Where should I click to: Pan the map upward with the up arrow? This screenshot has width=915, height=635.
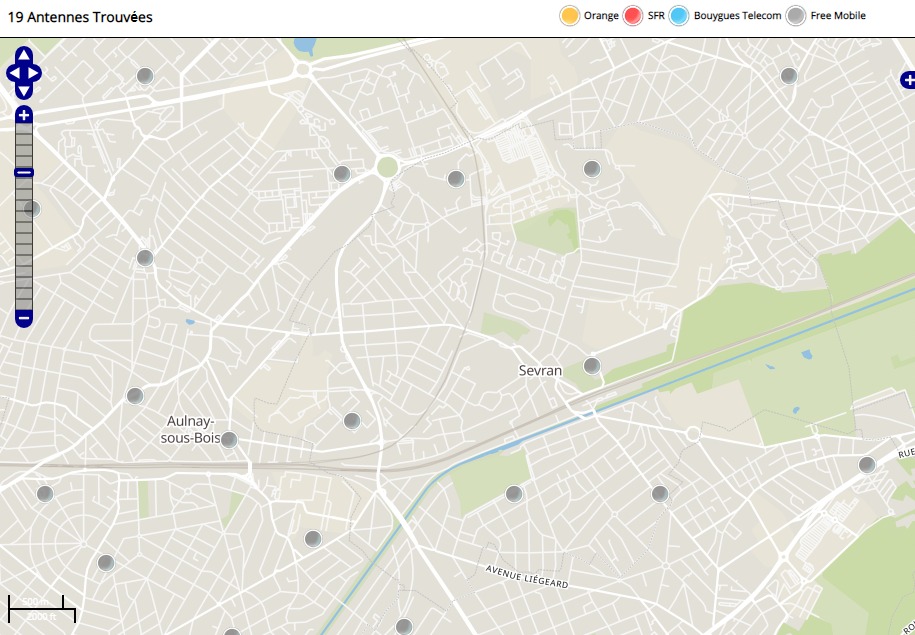click(24, 55)
